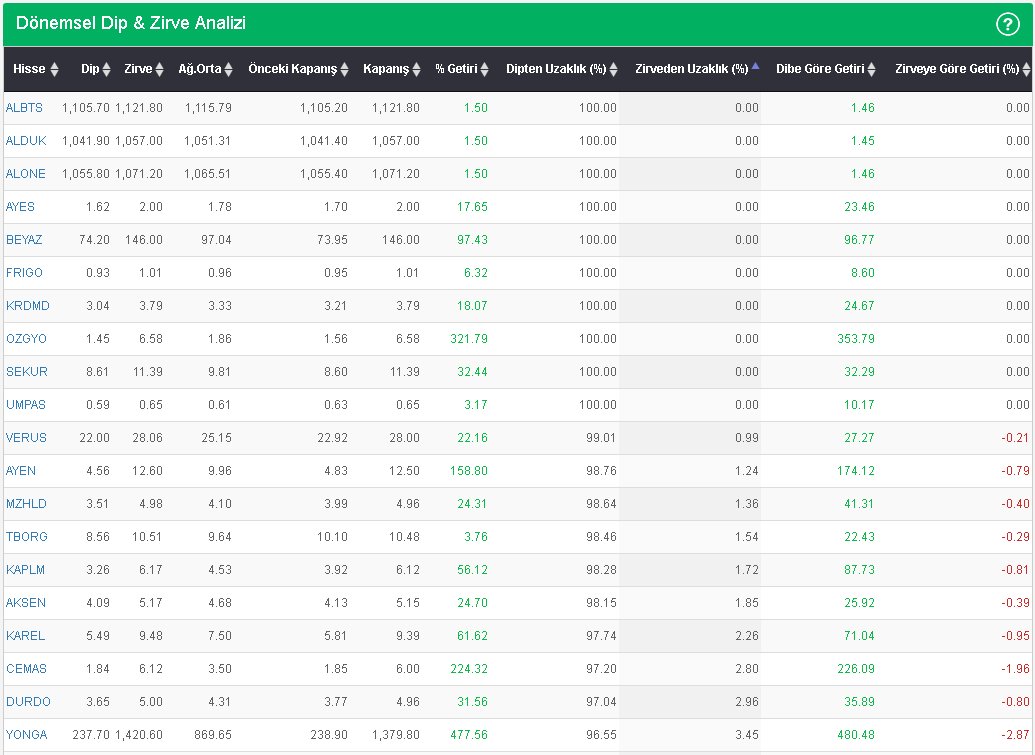This screenshot has width=1035, height=755.
Task: Open the DURDO stock link
Action: coord(28,702)
